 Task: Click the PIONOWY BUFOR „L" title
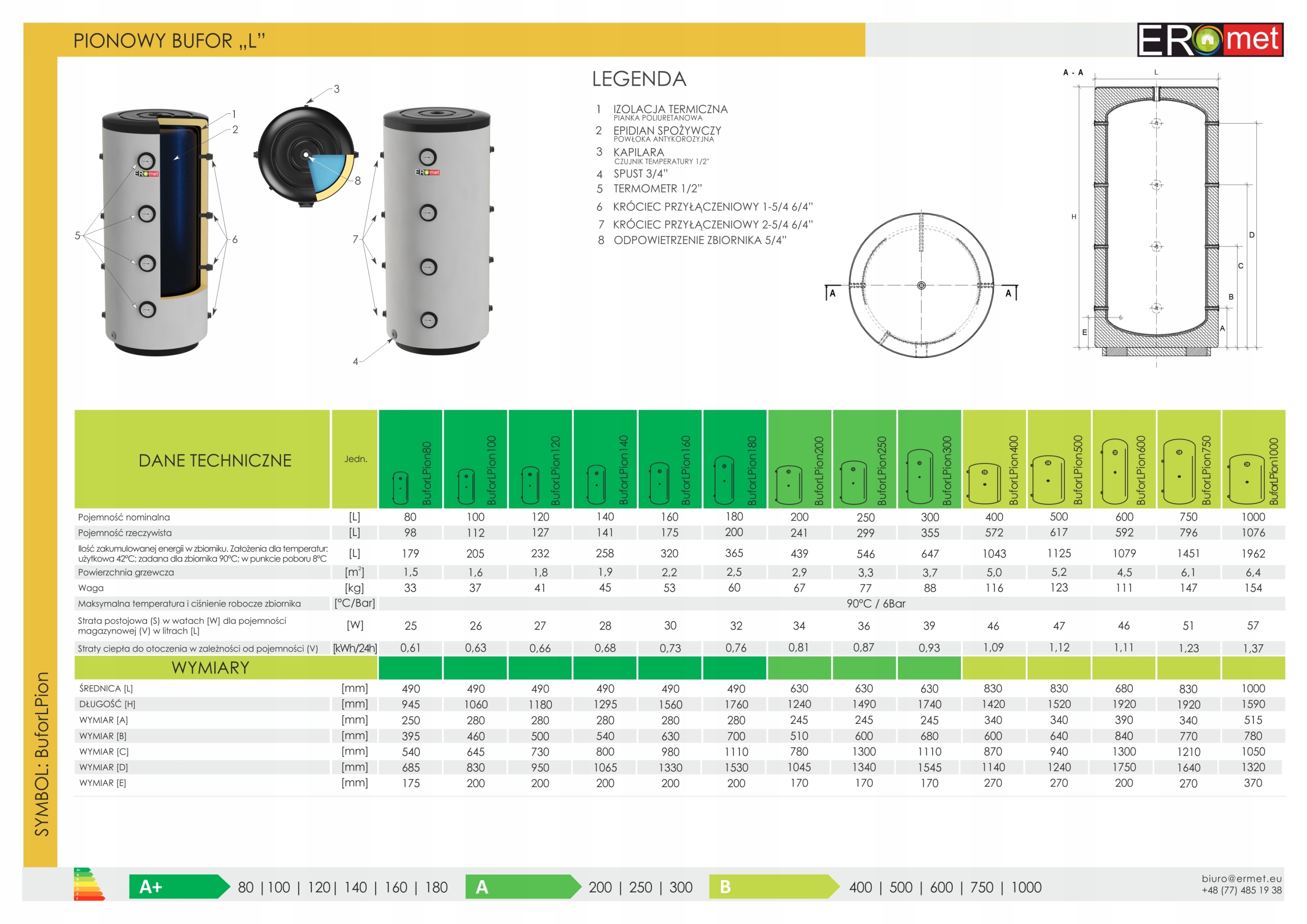[x=169, y=40]
